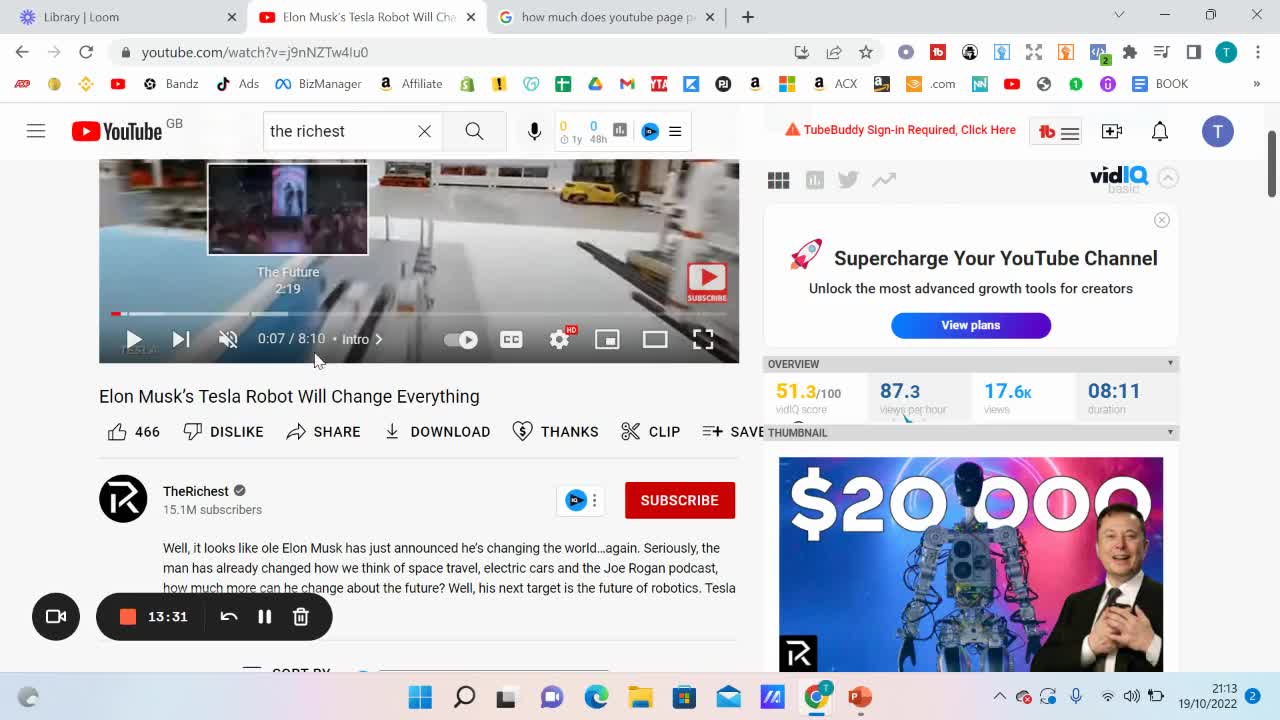
Task: Toggle theater mode
Action: coord(655,339)
